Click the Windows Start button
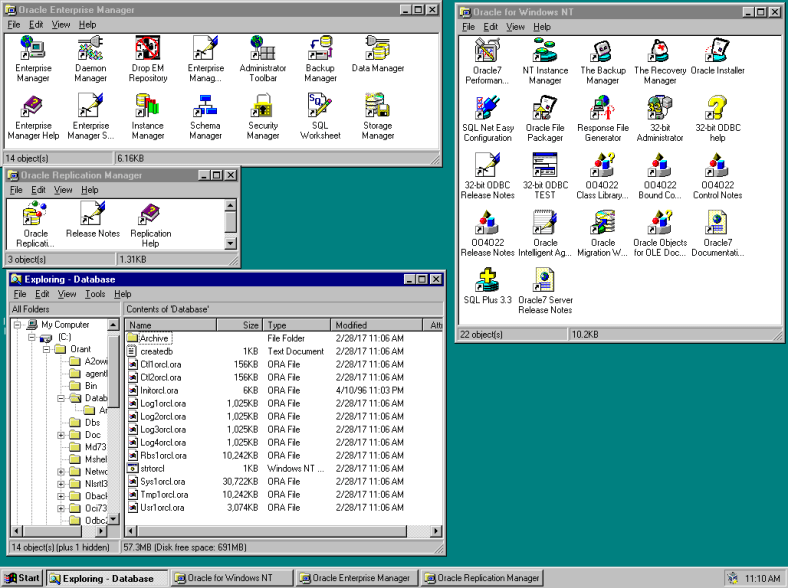The image size is (788, 588). [x=22, y=578]
